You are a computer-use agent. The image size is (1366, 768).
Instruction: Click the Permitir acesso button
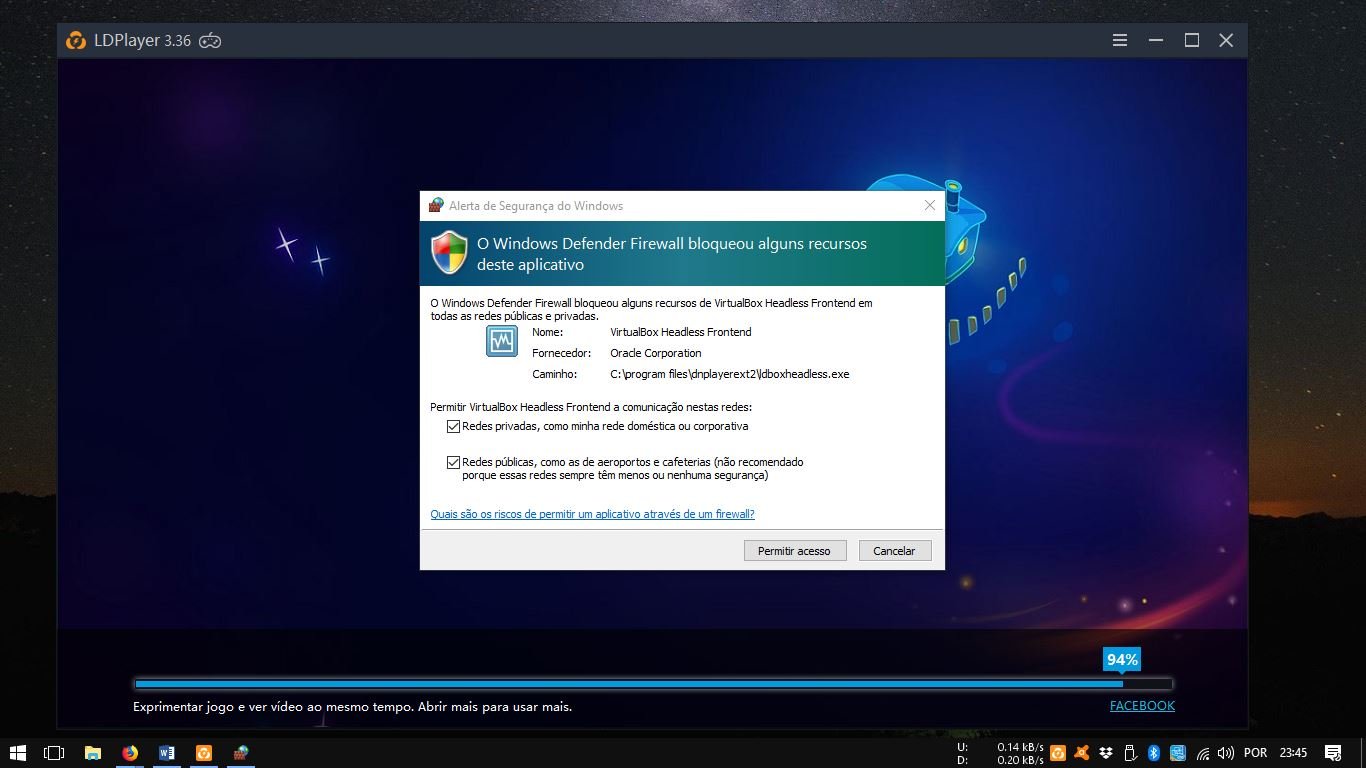click(794, 550)
